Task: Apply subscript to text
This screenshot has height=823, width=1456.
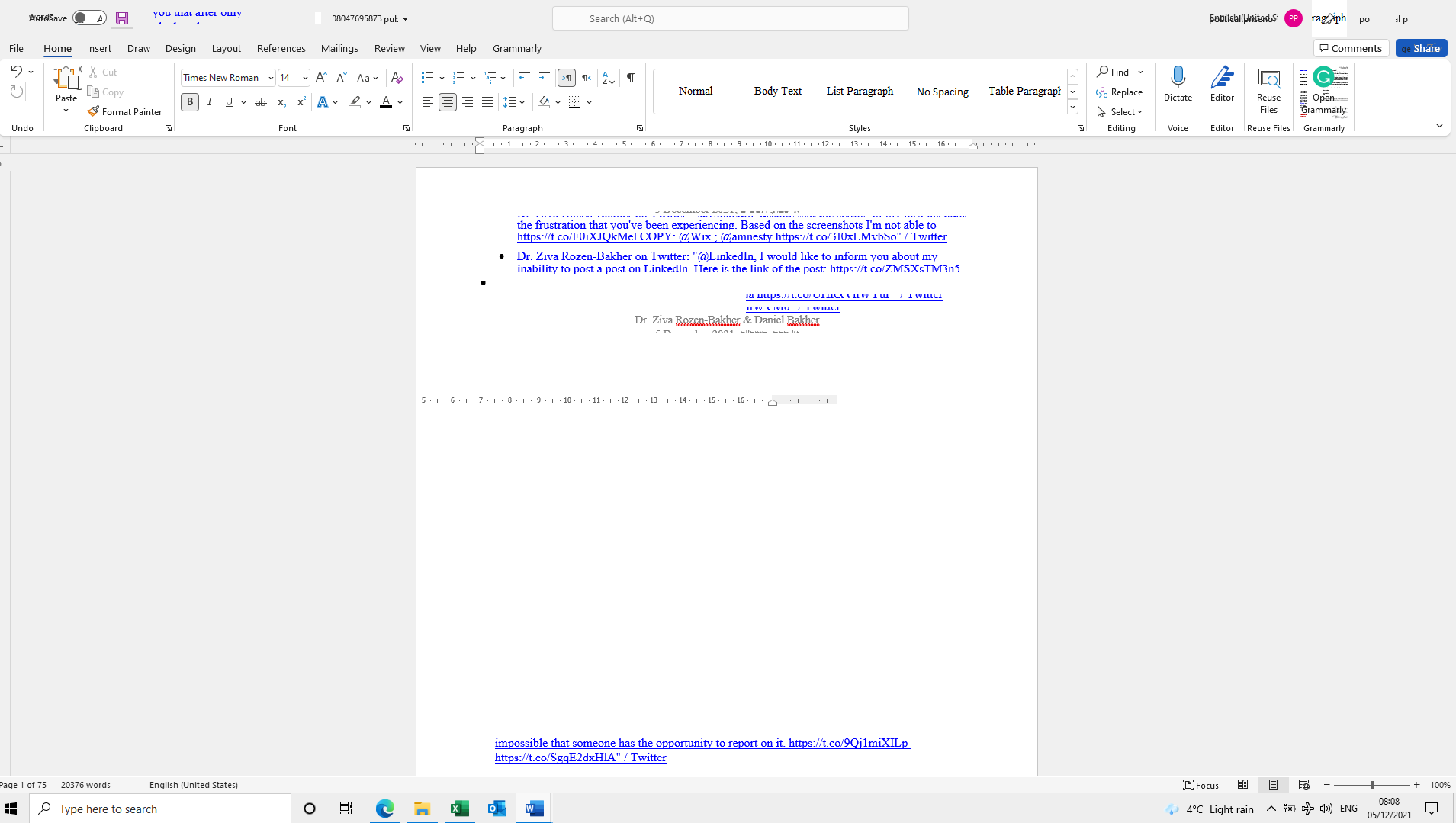Action: (x=281, y=102)
